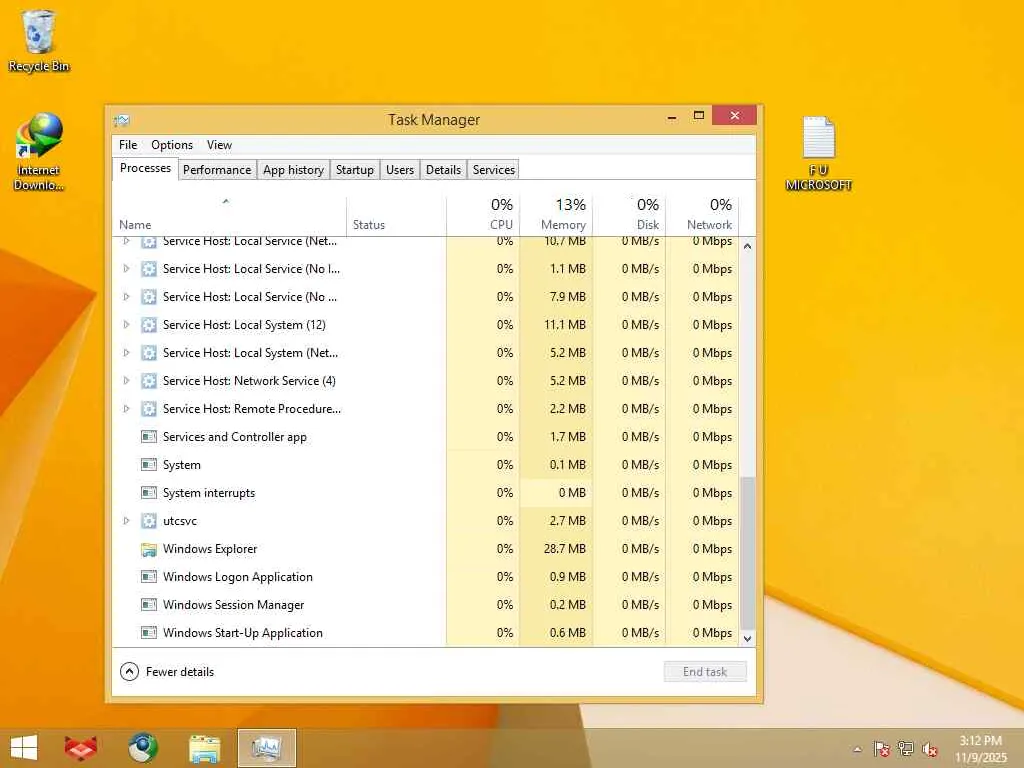Viewport: 1024px width, 768px height.
Task: Click the icon beside Windows Session Manager
Action: click(x=149, y=605)
